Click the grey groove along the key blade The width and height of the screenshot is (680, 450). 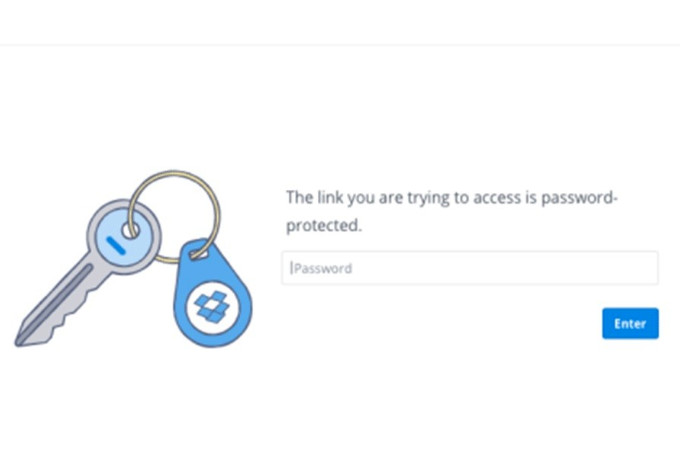pyautogui.click(x=60, y=298)
